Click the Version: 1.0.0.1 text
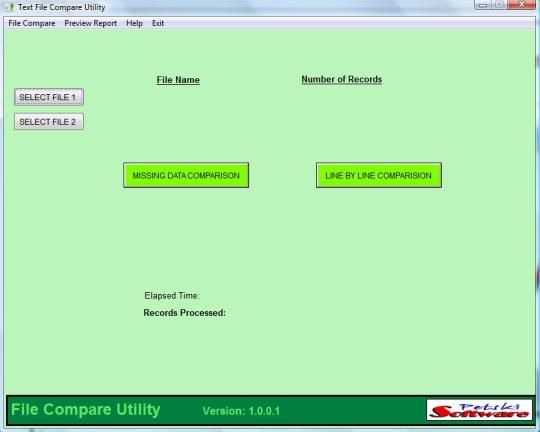This screenshot has height=432, width=540. pyautogui.click(x=241, y=411)
